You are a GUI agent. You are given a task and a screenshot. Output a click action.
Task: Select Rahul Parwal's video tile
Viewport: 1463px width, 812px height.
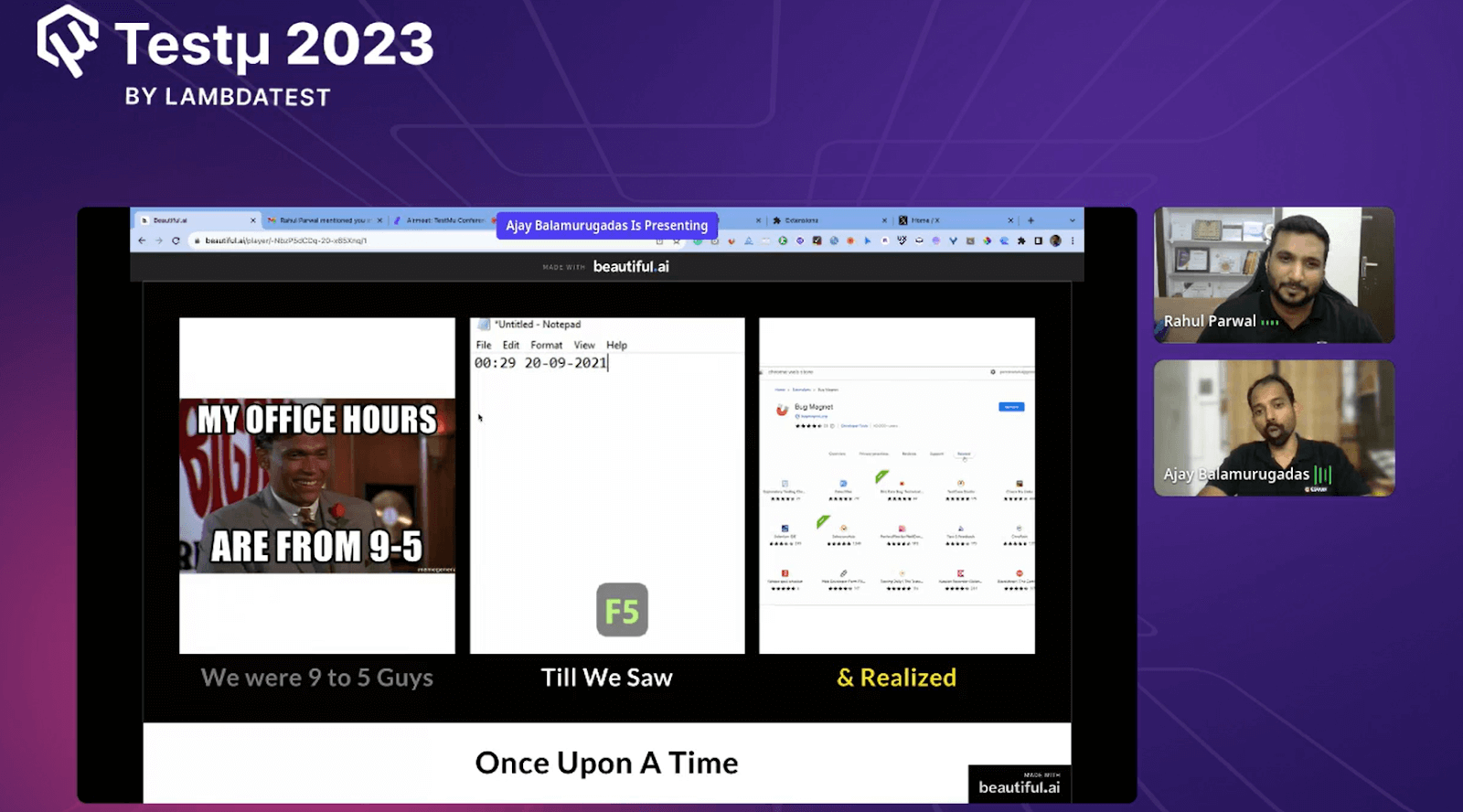point(1275,275)
